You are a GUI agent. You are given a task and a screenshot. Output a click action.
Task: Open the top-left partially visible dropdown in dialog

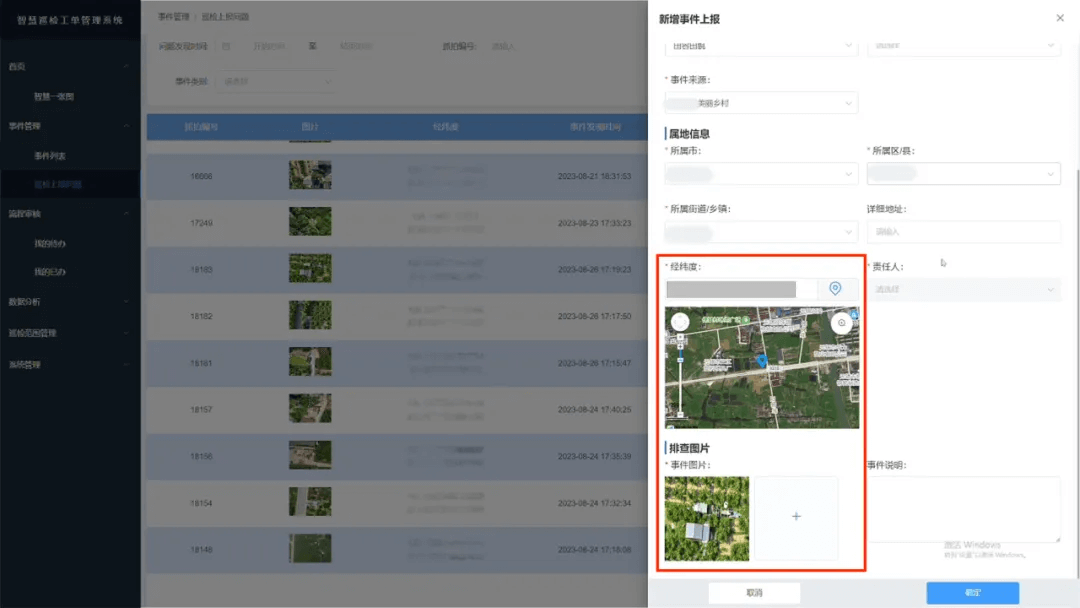(x=761, y=46)
